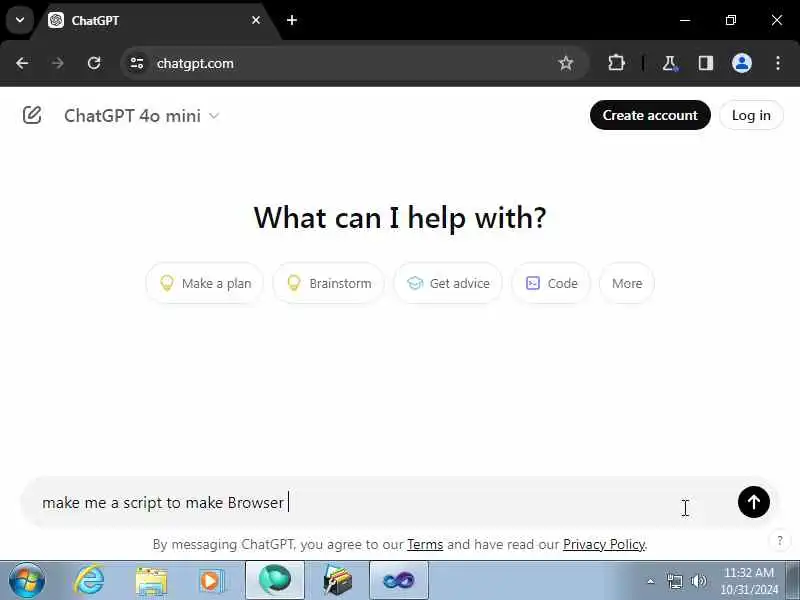
Task: Choose the Get advice suggestion
Action: coord(448,283)
